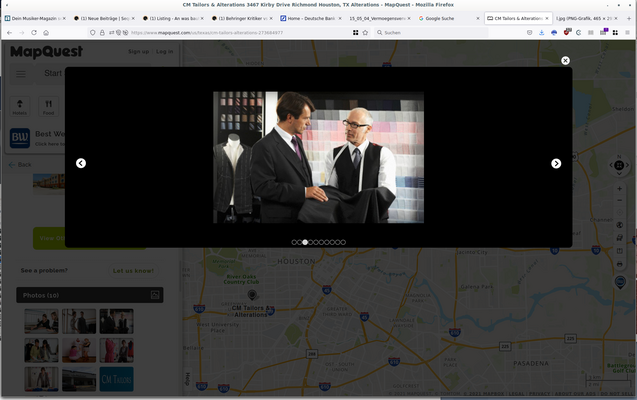Bookmark this page with star icon
Image resolution: width=637 pixels, height=400 pixels.
[x=365, y=32]
